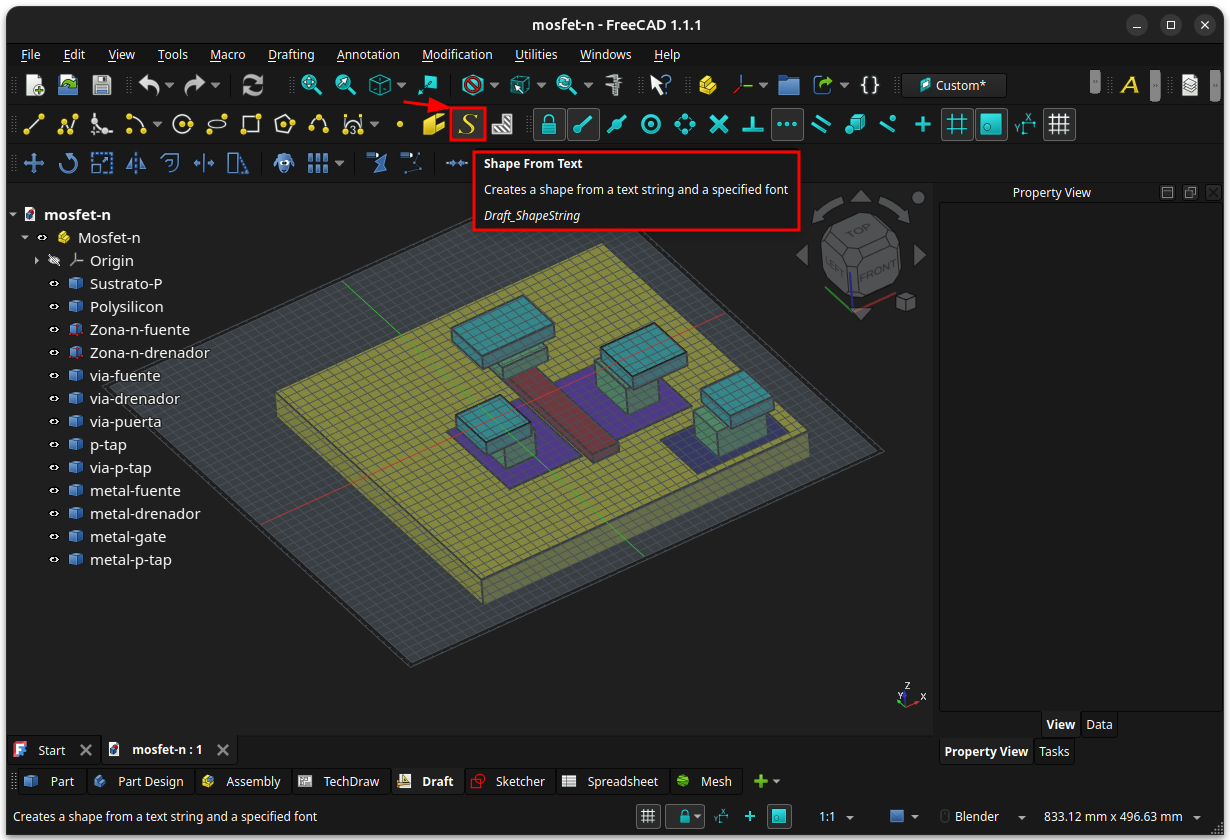
Task: Switch to the Tasks panel tab
Action: point(1054,752)
